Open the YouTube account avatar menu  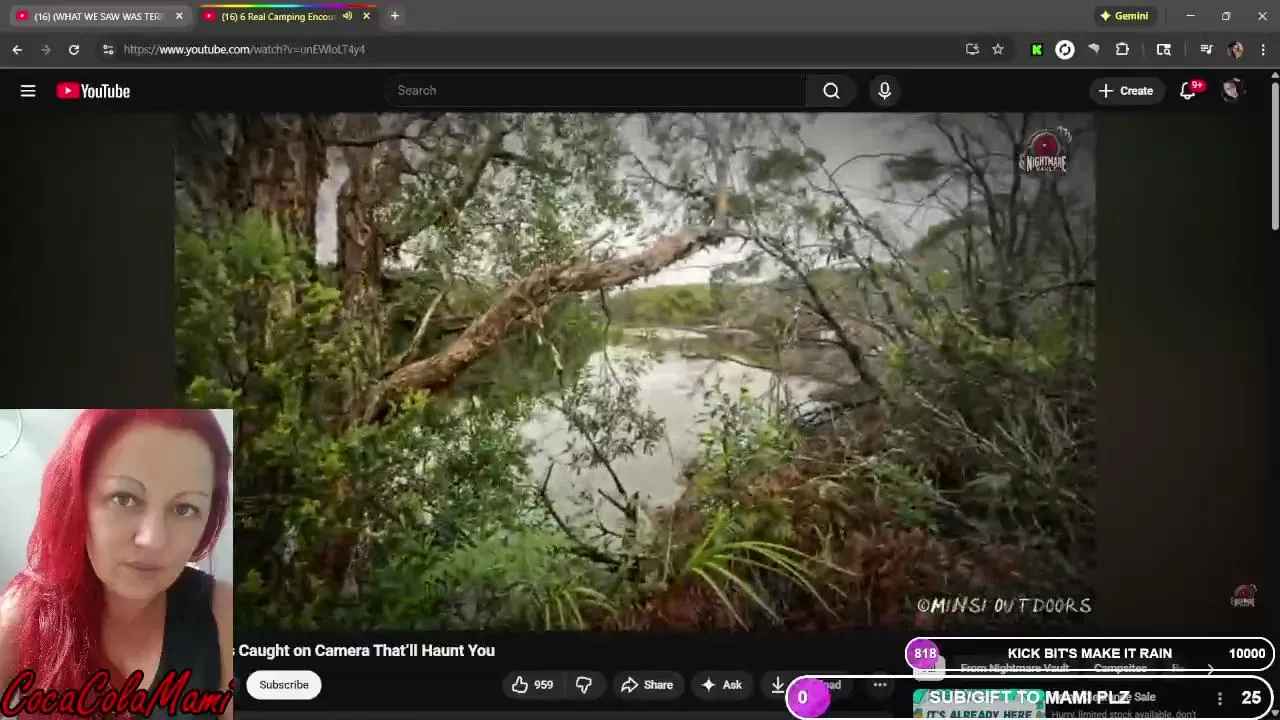pyautogui.click(x=1231, y=91)
